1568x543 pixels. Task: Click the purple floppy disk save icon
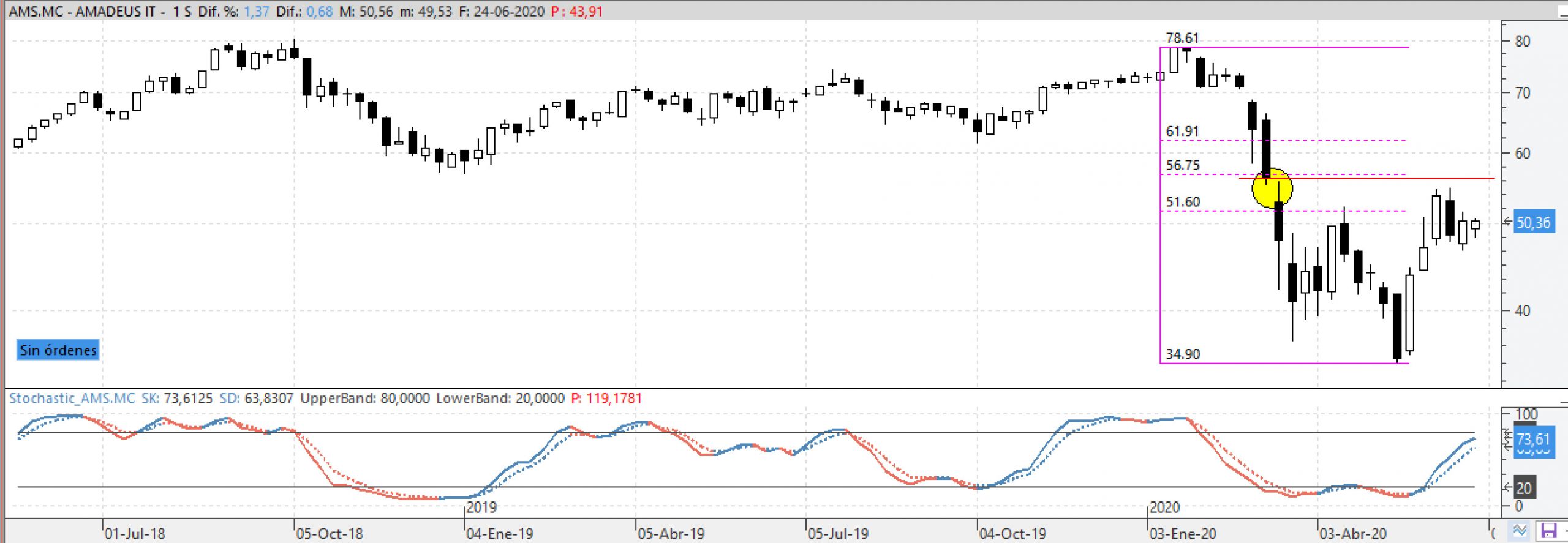point(1548,530)
